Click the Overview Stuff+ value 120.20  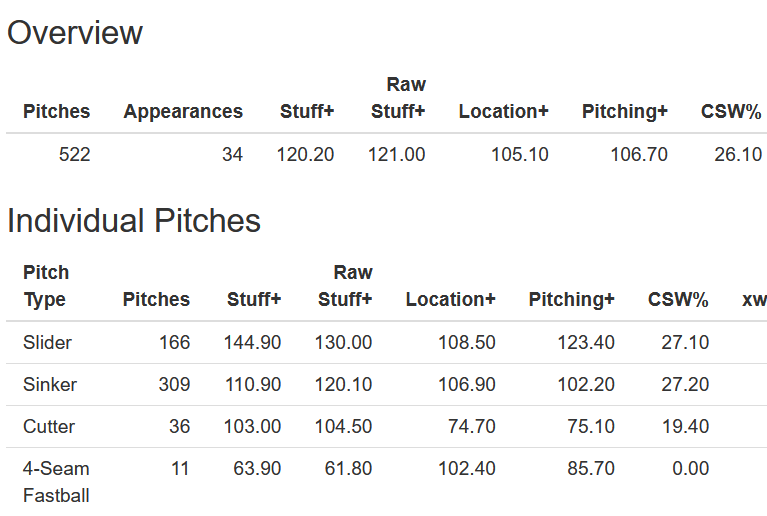[305, 155]
